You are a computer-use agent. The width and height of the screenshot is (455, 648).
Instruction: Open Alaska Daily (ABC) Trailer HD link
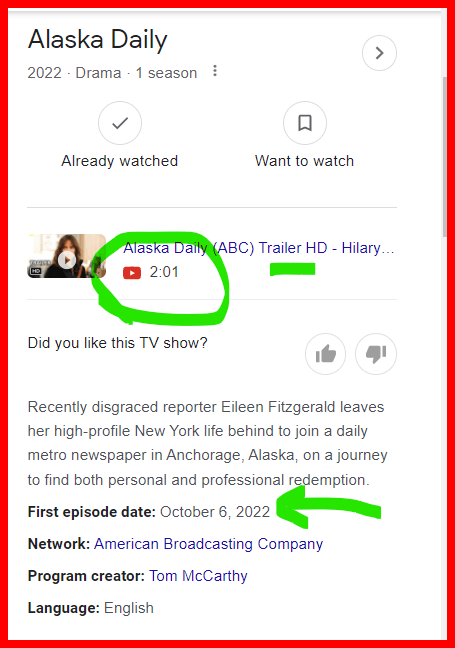[259, 248]
